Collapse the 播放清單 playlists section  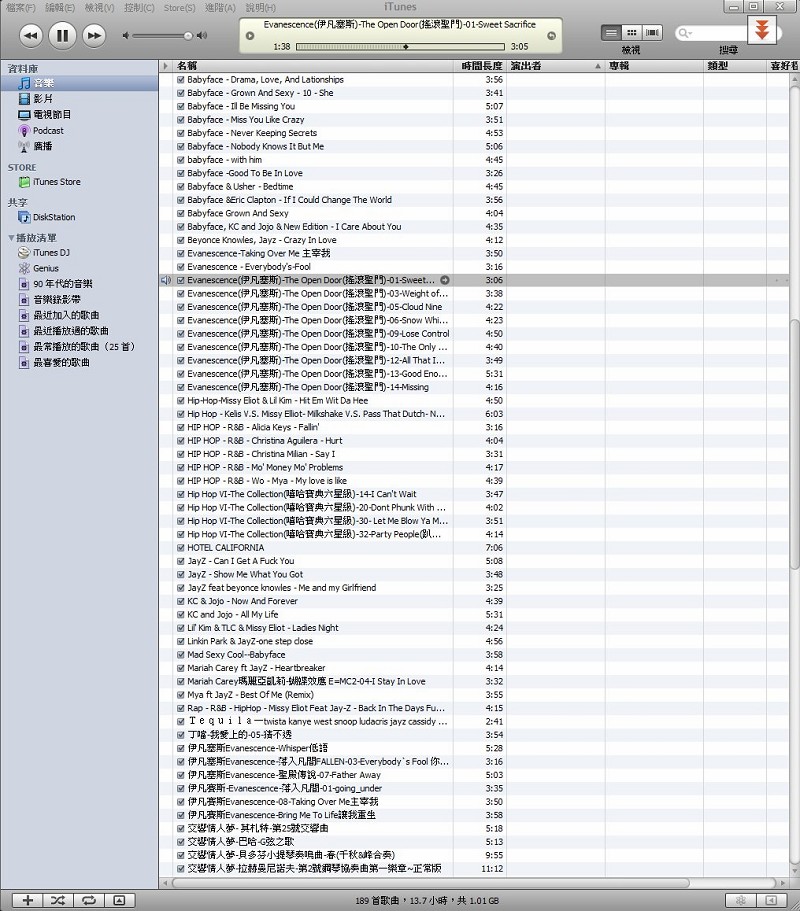tap(11, 238)
